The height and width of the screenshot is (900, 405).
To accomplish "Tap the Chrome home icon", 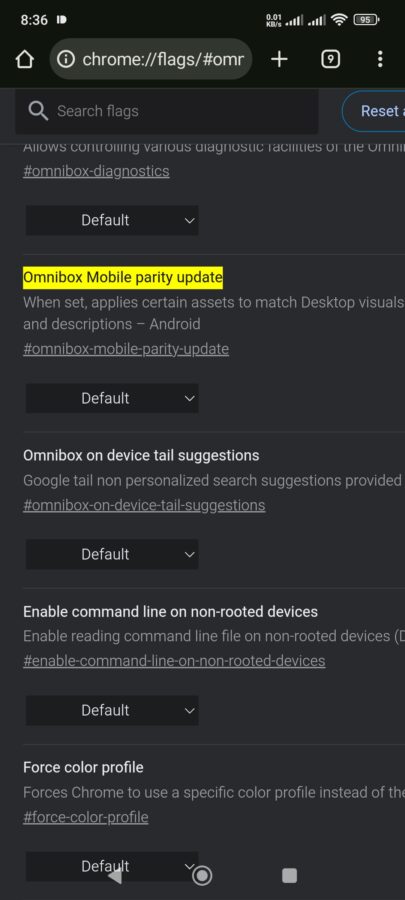I will 24,59.
